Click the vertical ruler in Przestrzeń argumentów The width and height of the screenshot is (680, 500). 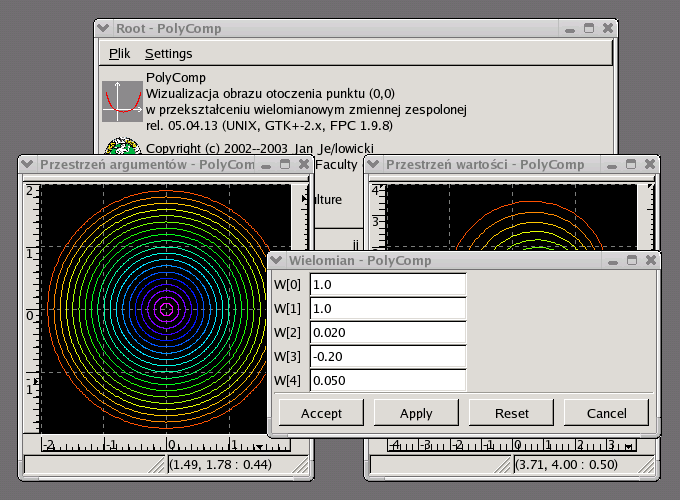click(x=32, y=308)
